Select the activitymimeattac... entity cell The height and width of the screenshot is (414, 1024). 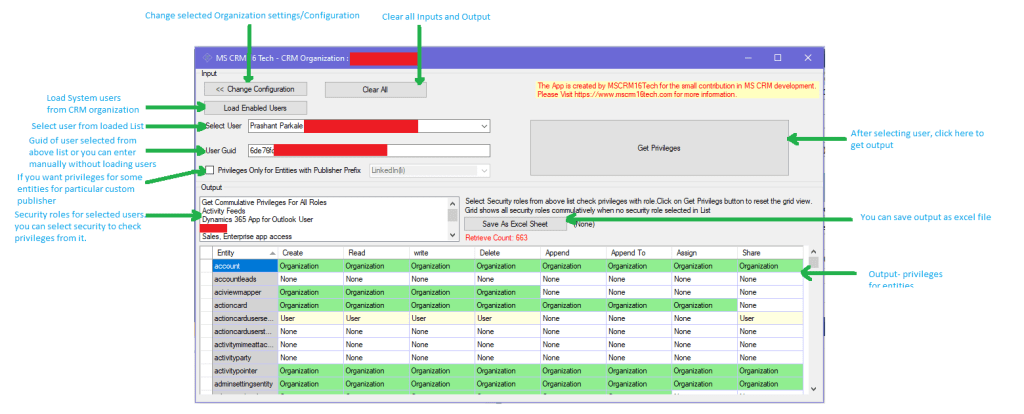[245, 344]
